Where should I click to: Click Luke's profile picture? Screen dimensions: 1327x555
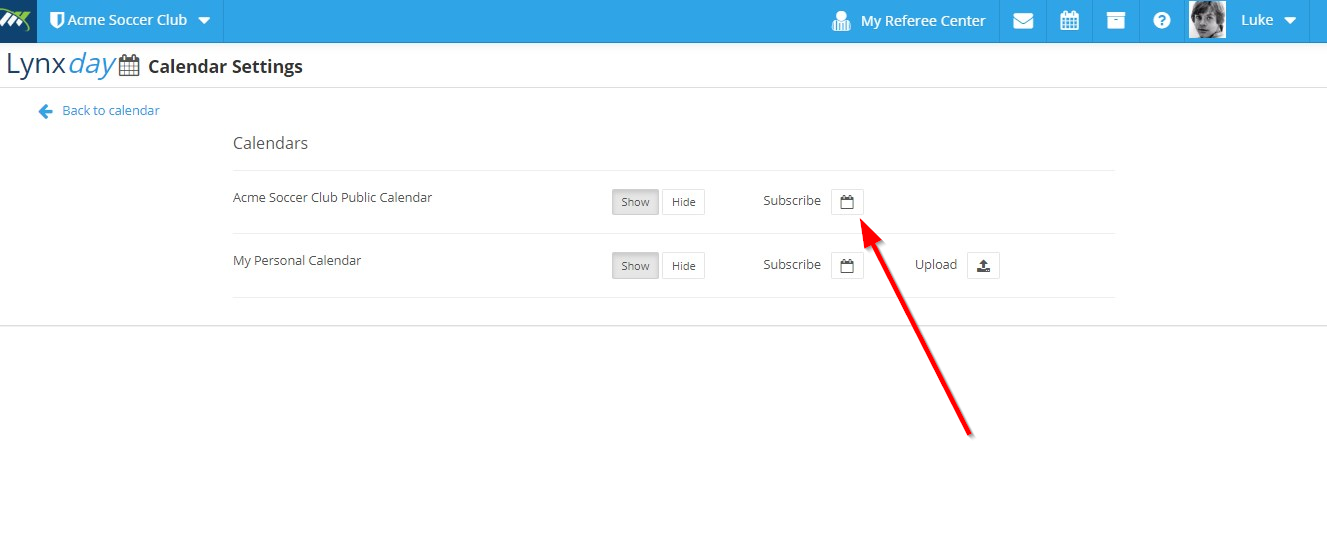pos(1207,20)
